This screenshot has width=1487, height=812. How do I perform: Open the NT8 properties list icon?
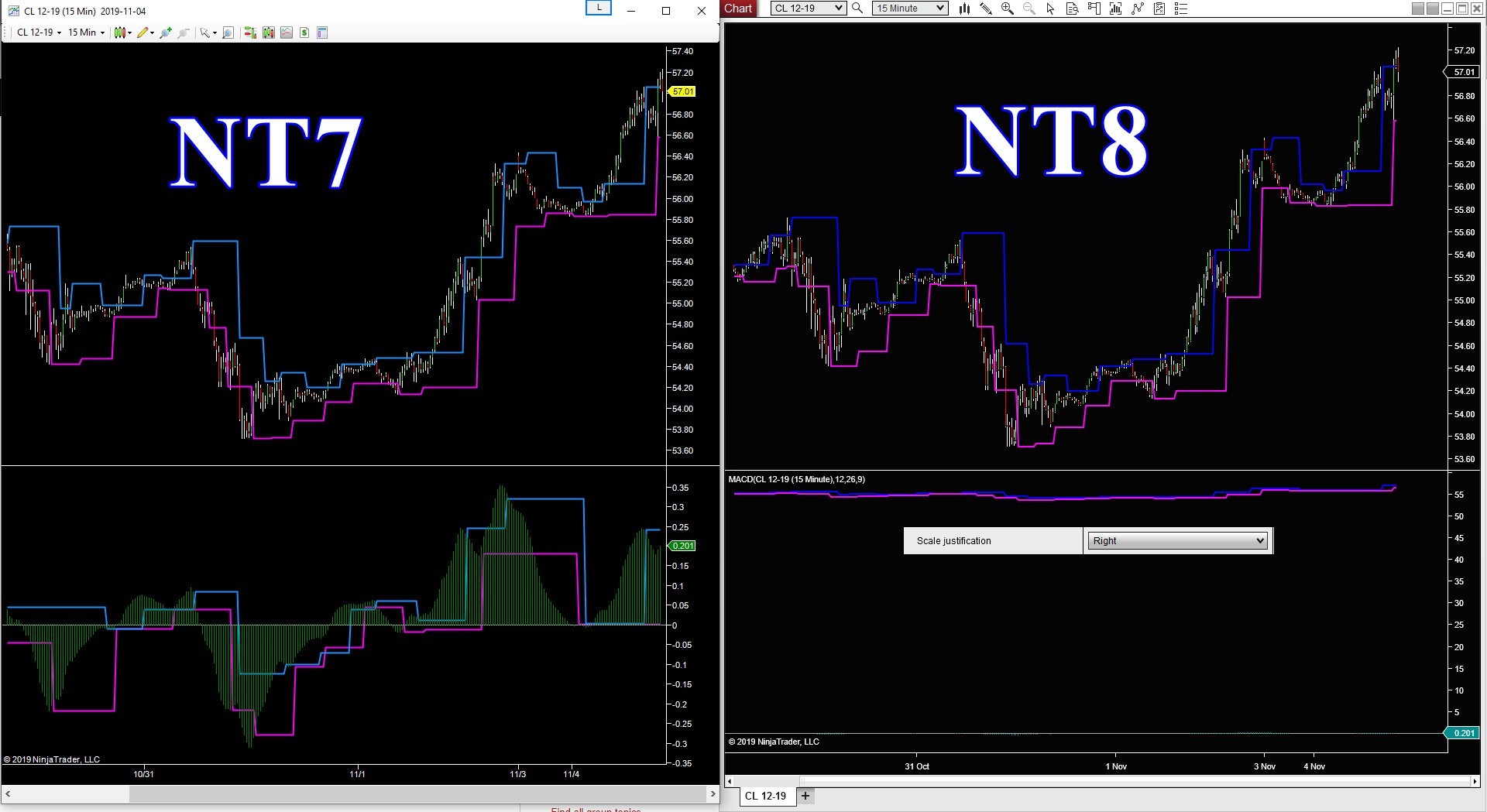tap(1181, 9)
